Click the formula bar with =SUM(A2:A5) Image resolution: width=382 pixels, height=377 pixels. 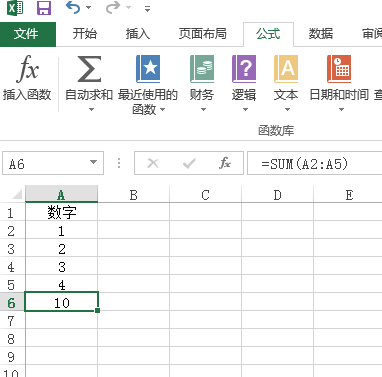pyautogui.click(x=315, y=163)
